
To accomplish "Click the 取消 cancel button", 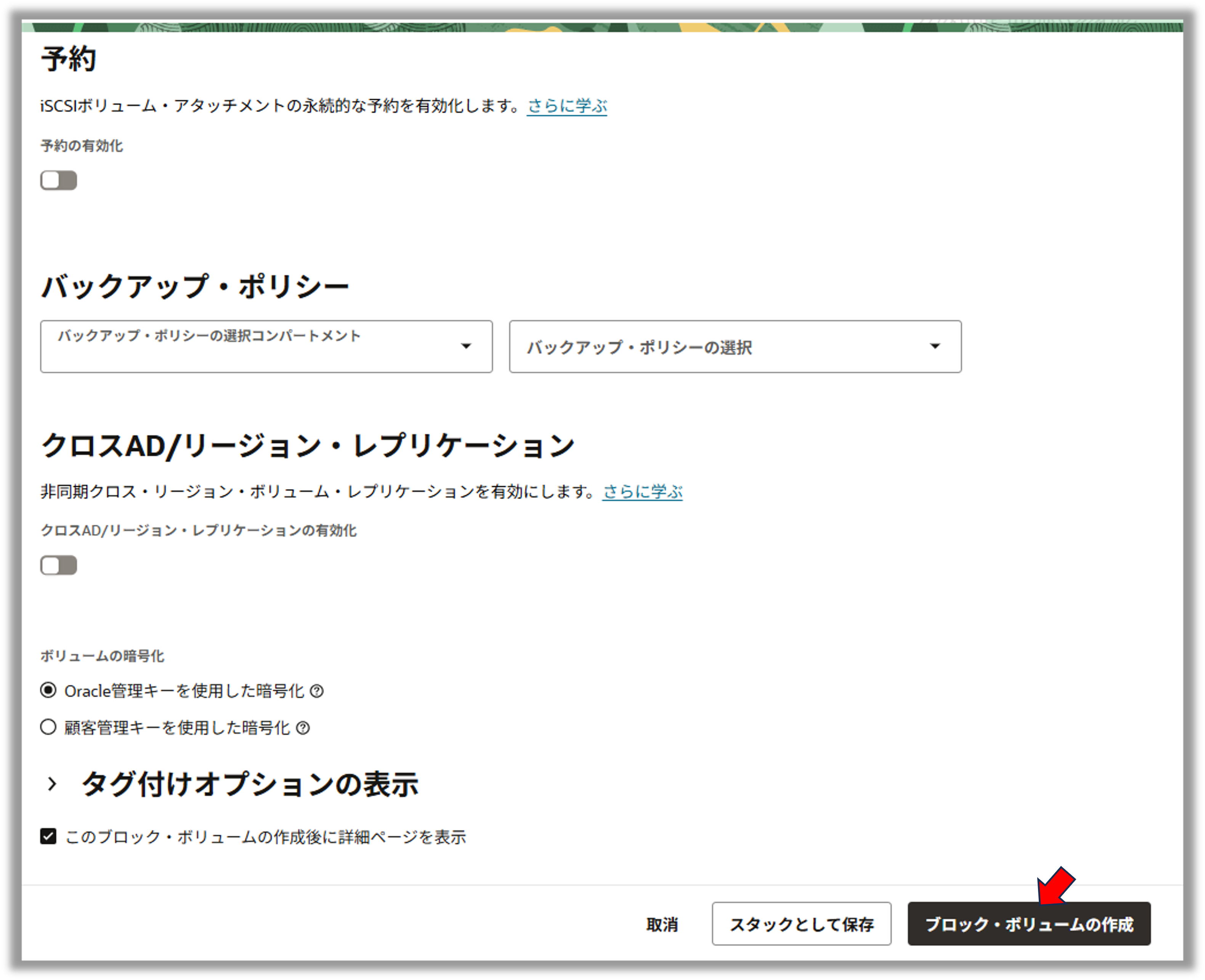I will point(662,924).
